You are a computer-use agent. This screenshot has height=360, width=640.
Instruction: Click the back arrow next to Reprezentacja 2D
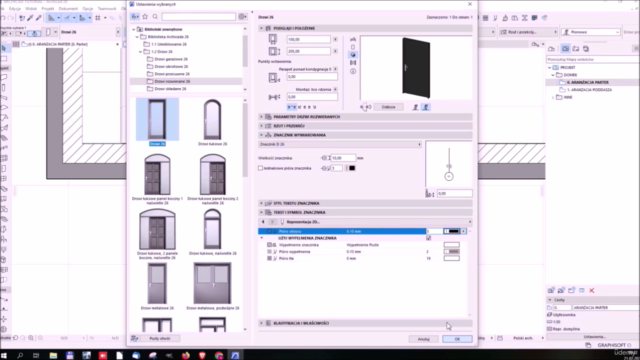pyautogui.click(x=263, y=222)
